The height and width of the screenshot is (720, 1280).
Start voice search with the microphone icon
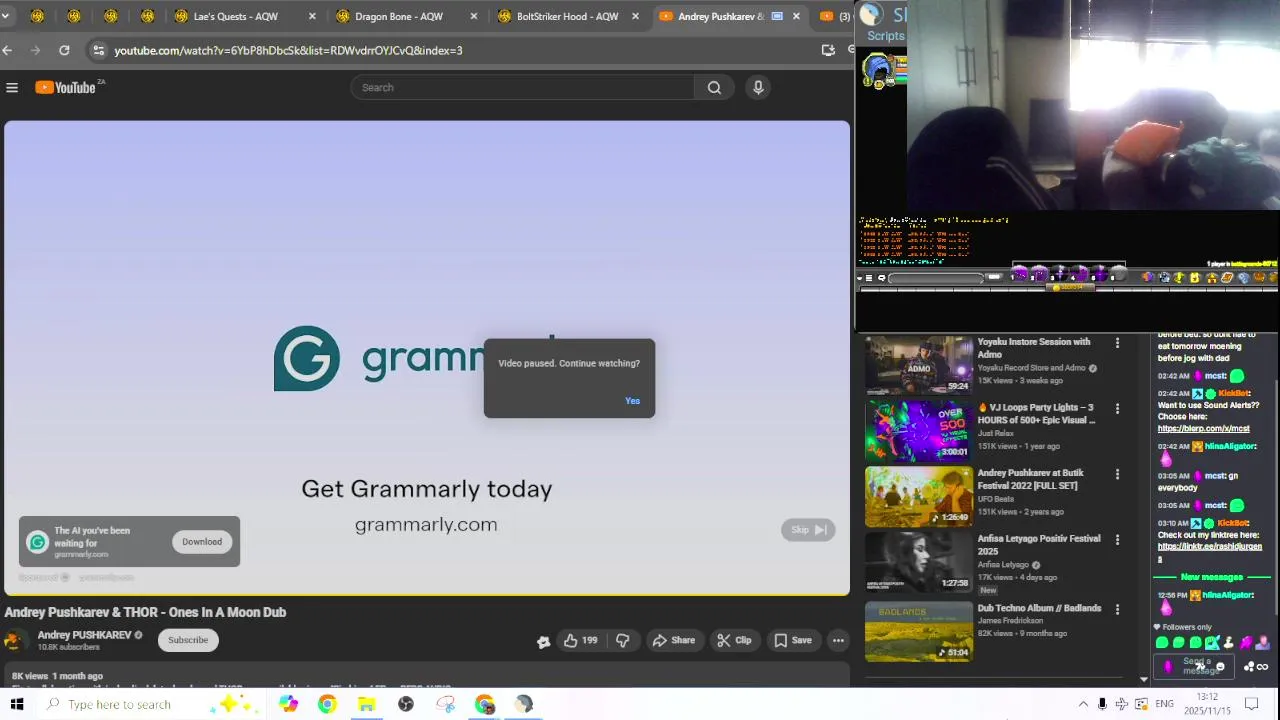point(758,88)
